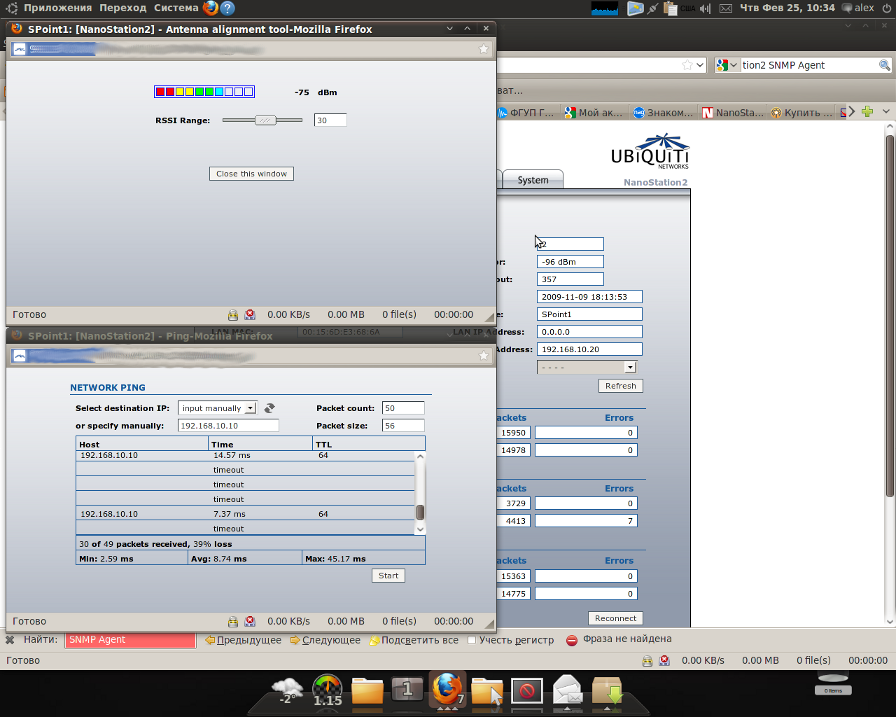Open the mail envelope icon in the dock
Screen dimensions: 896x717
coord(567,690)
